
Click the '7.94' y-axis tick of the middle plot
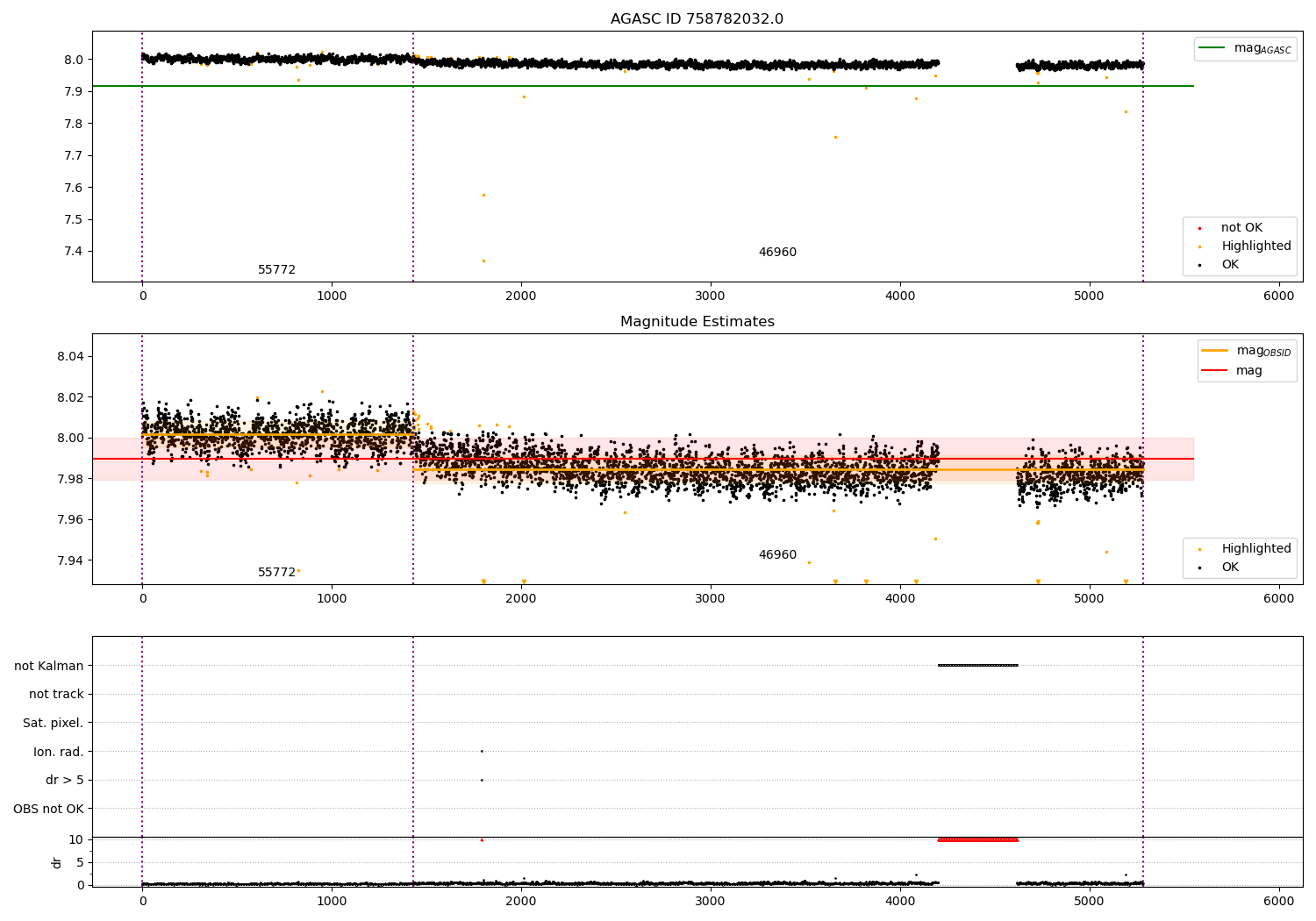pos(70,560)
